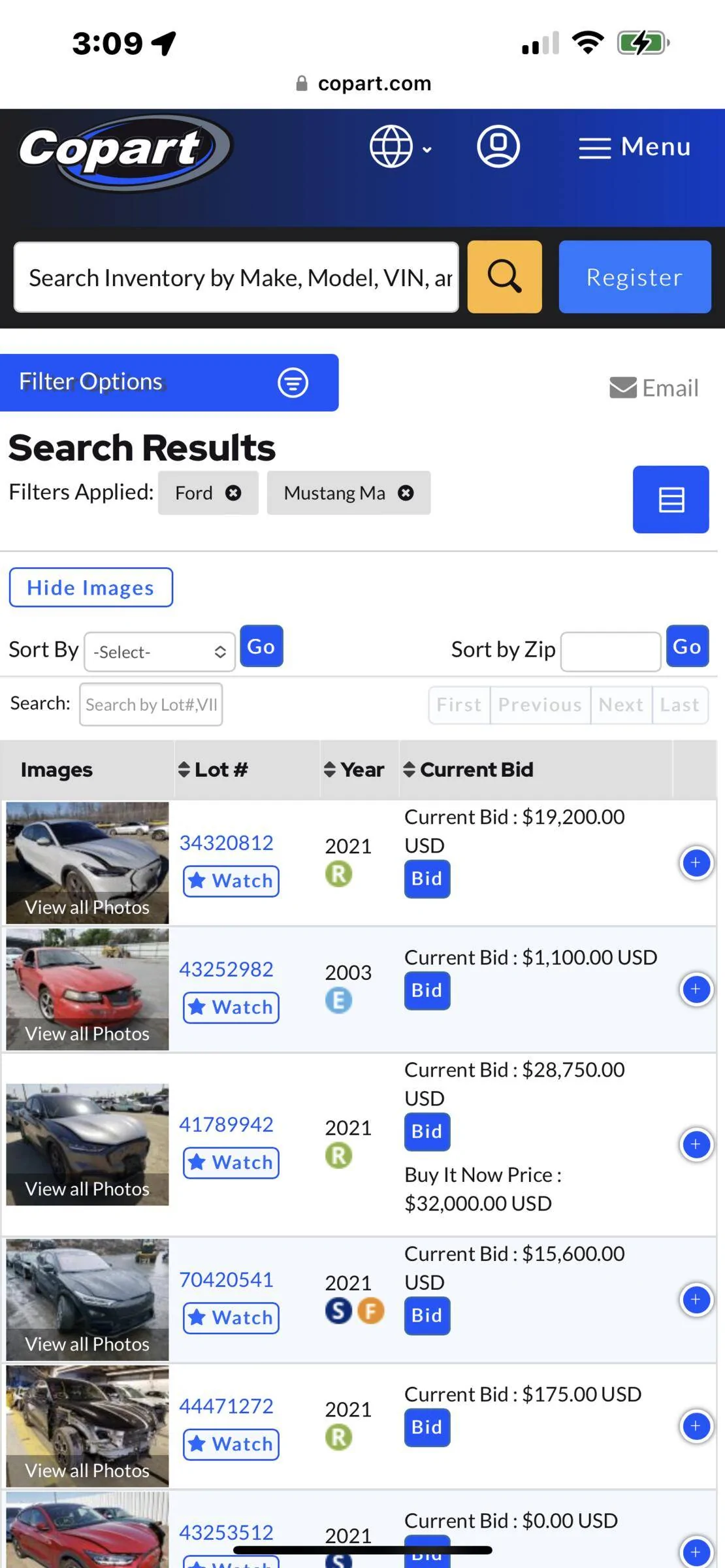The width and height of the screenshot is (725, 1568).
Task: Tap the copart.com address bar
Action: click(363, 84)
